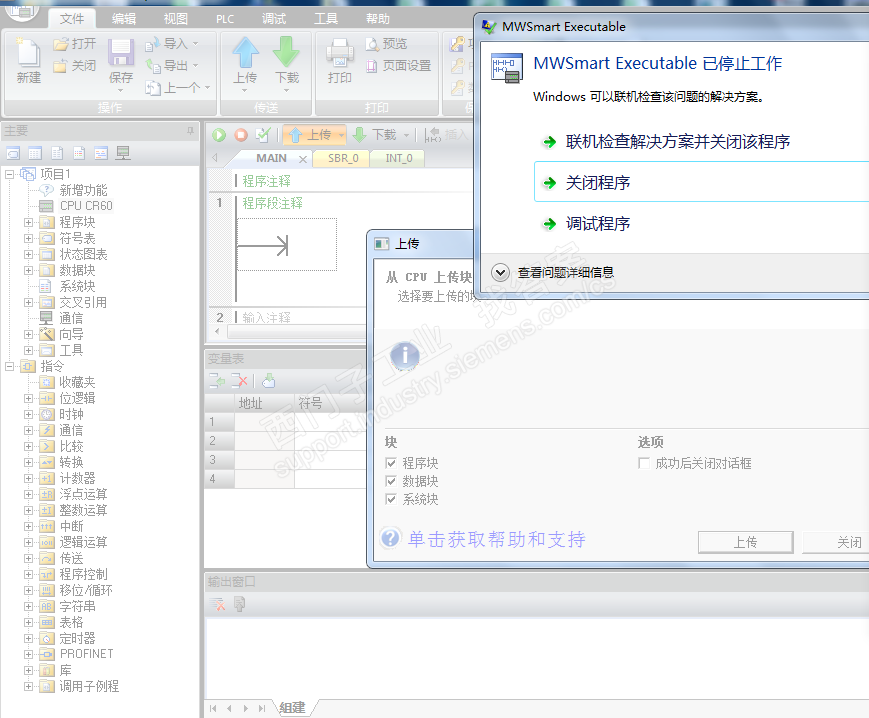
Task: Click the info icon in 上传 dialog
Action: point(405,356)
